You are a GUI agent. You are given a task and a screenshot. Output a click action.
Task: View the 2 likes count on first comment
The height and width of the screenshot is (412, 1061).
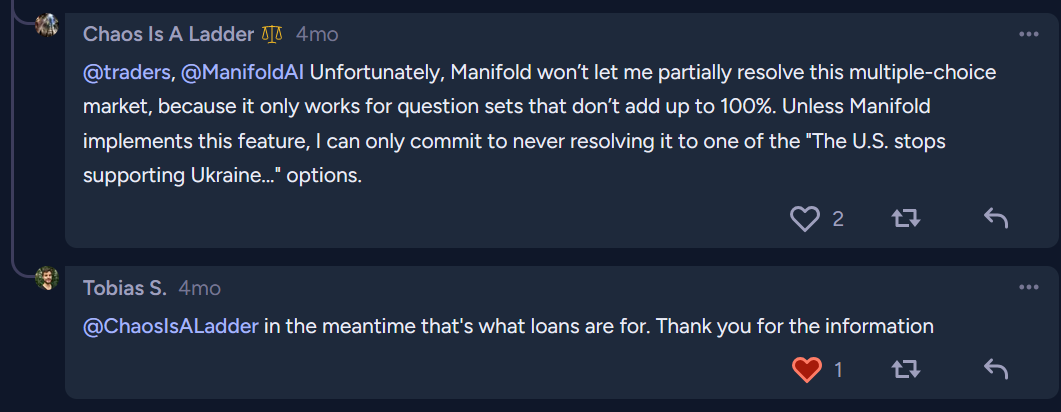click(x=838, y=218)
